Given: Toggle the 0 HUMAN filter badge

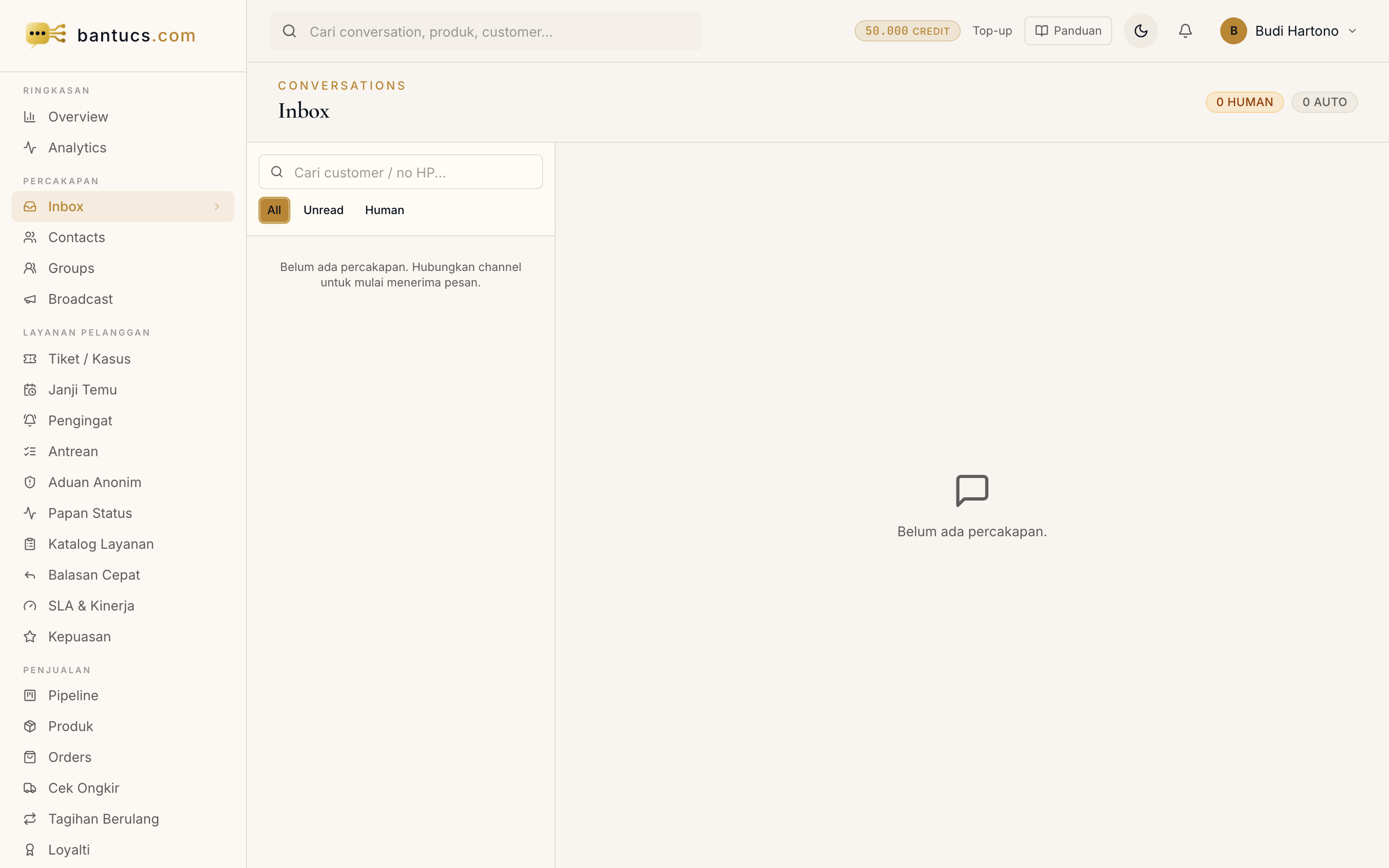Looking at the screenshot, I should tap(1244, 102).
